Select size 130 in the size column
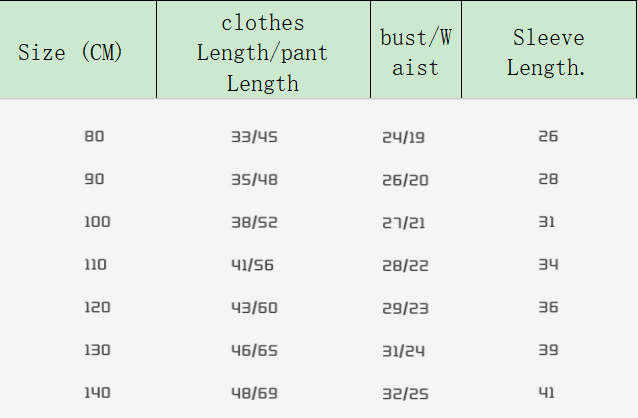638x418 pixels. (x=97, y=350)
